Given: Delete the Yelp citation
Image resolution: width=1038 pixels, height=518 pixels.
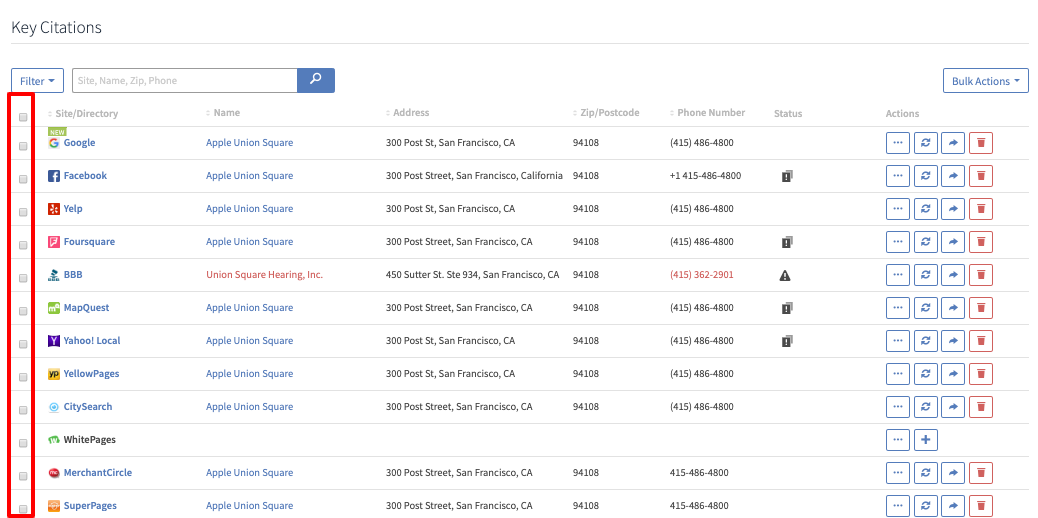Looking at the screenshot, I should tap(981, 209).
